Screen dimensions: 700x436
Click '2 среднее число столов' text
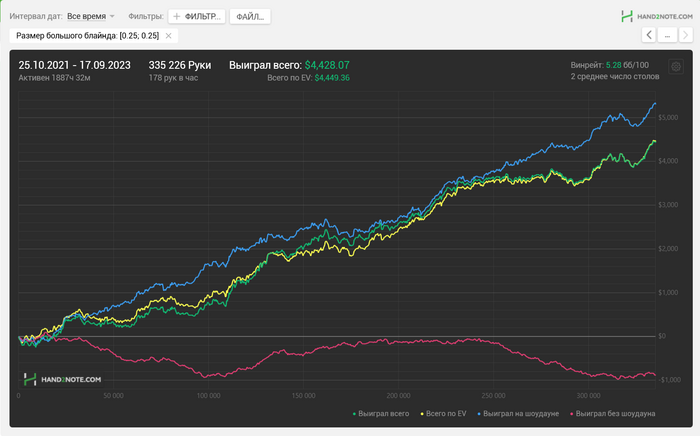point(615,77)
